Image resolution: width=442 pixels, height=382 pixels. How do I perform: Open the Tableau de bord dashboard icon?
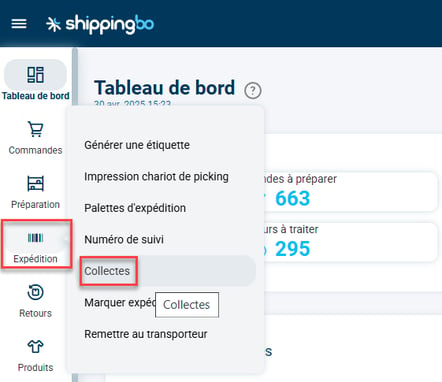[x=35, y=75]
